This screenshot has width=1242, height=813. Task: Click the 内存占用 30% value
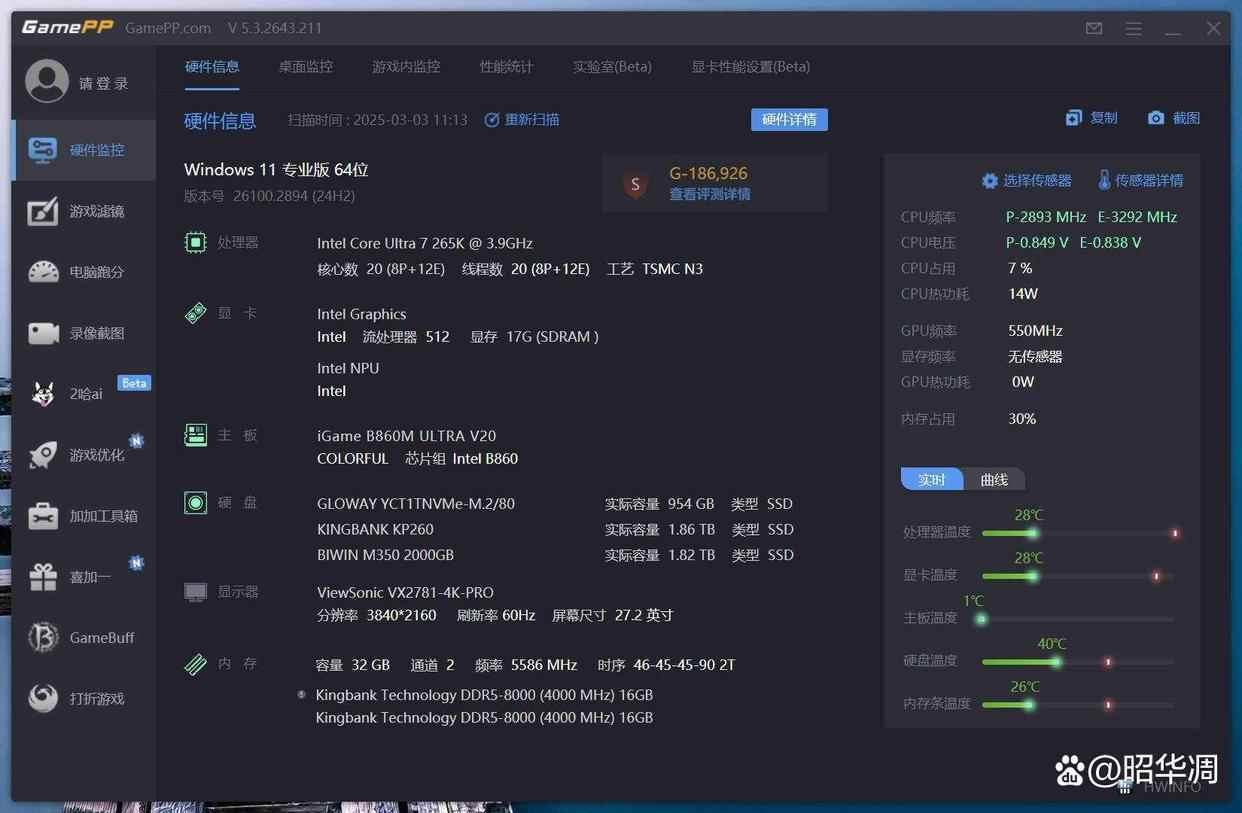(1022, 419)
